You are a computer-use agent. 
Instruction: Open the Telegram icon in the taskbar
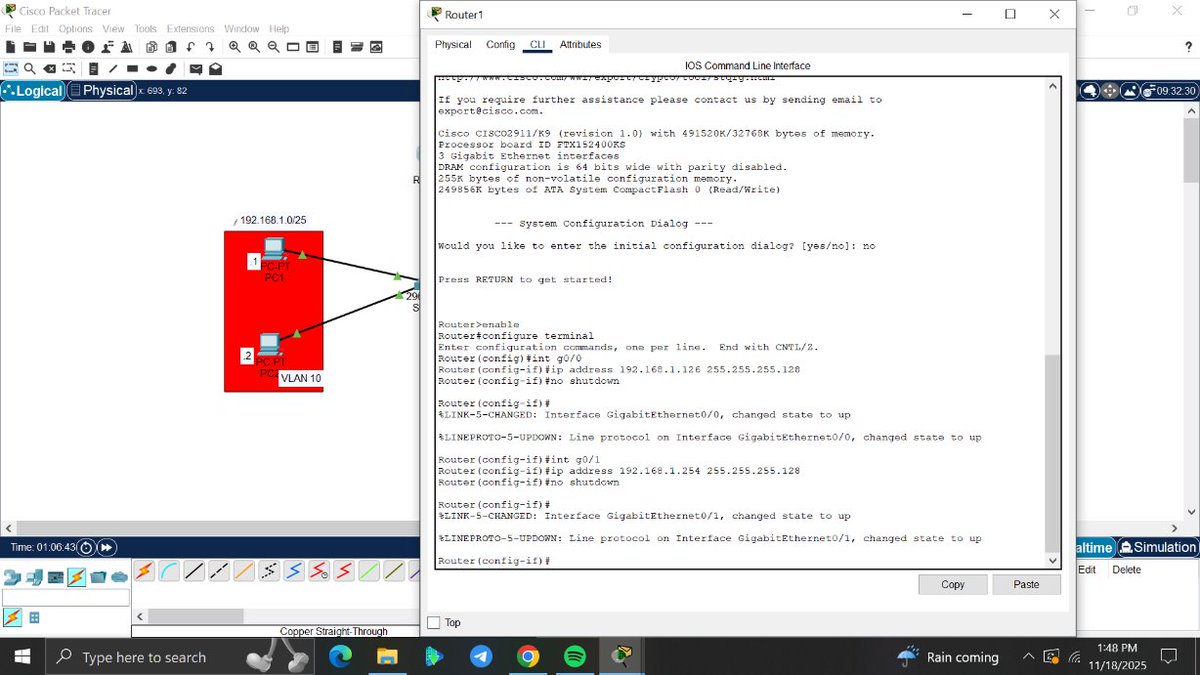[481, 657]
